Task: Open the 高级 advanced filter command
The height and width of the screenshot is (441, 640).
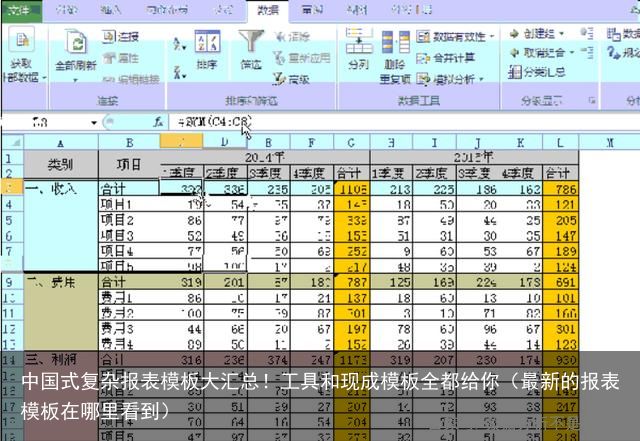Action: coord(291,79)
